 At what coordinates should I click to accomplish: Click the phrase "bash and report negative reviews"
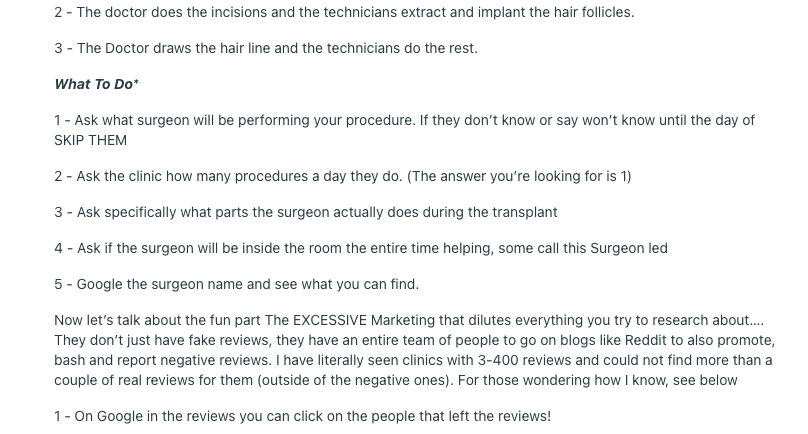tap(158, 360)
